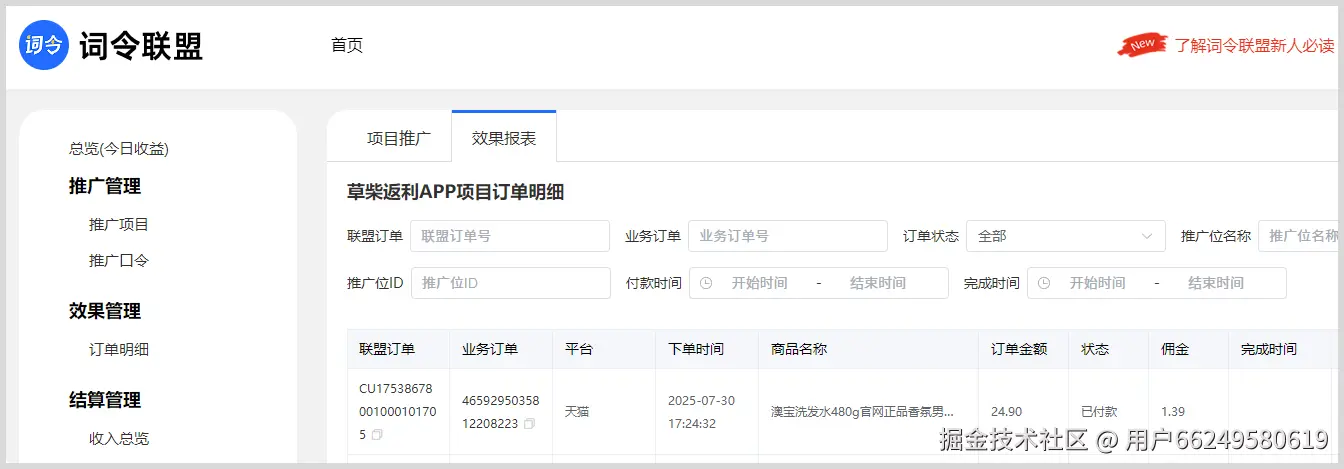Click the 词令联盟 site title

[141, 46]
